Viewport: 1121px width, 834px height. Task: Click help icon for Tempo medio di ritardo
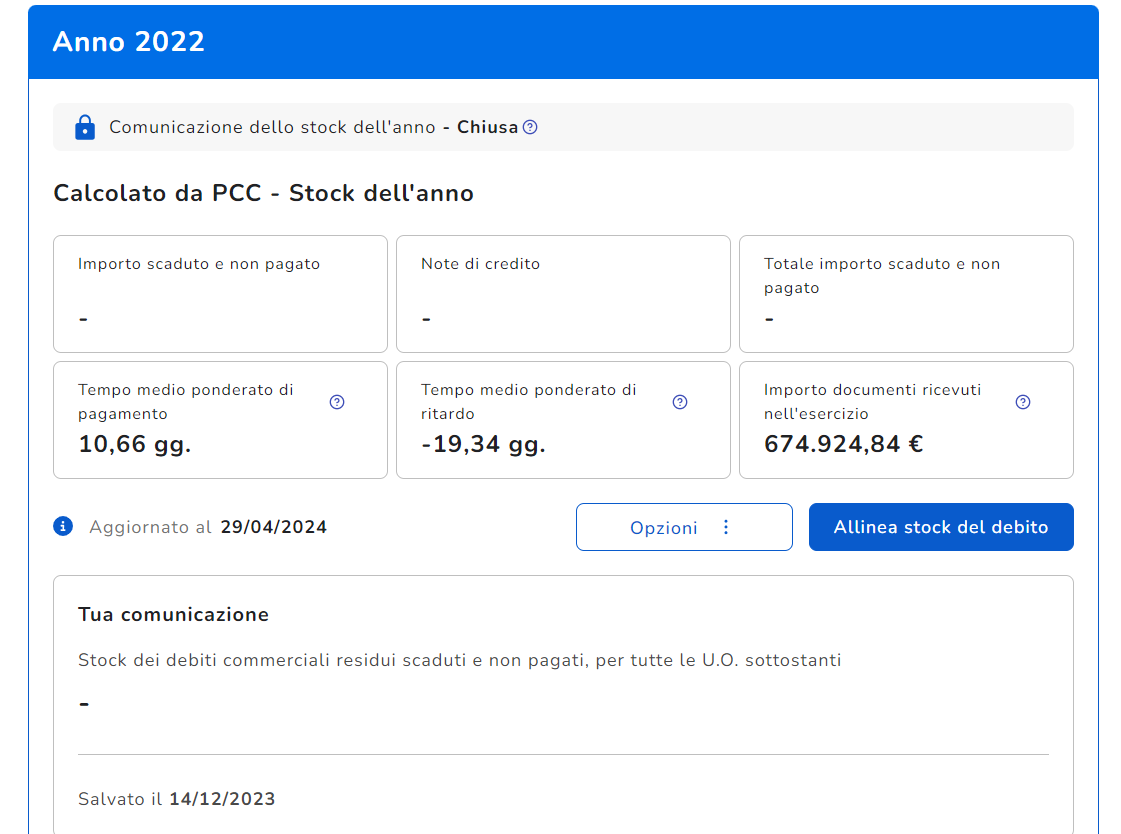[680, 402]
